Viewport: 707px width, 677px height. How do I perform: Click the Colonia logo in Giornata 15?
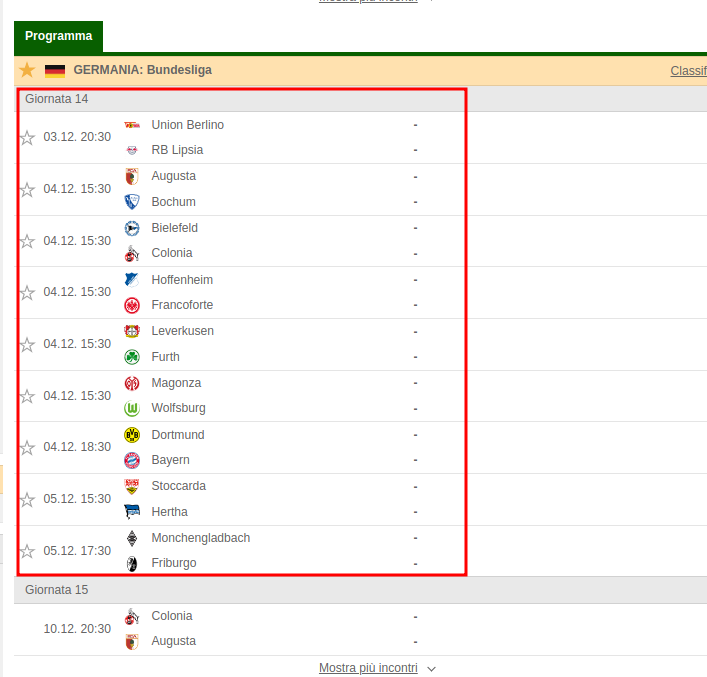[x=132, y=617]
